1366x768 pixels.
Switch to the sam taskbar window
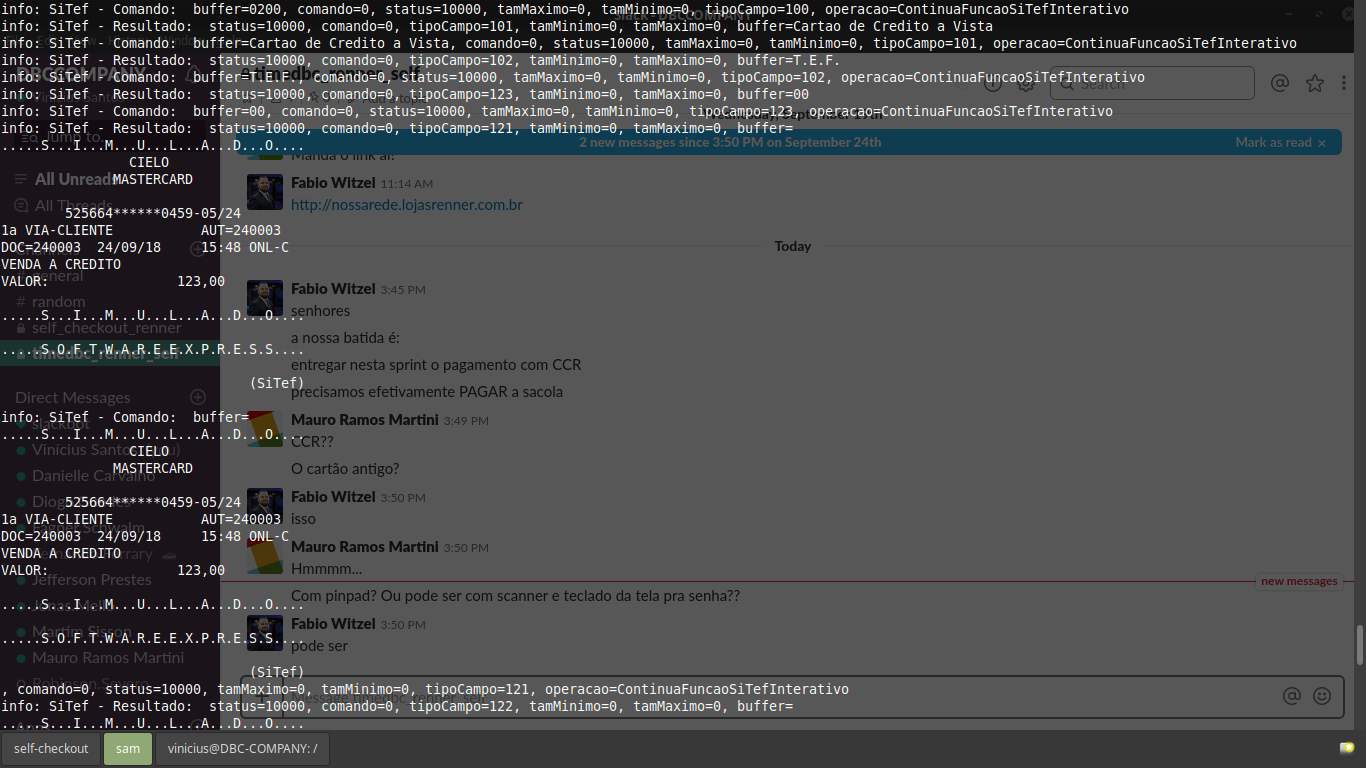click(x=128, y=748)
